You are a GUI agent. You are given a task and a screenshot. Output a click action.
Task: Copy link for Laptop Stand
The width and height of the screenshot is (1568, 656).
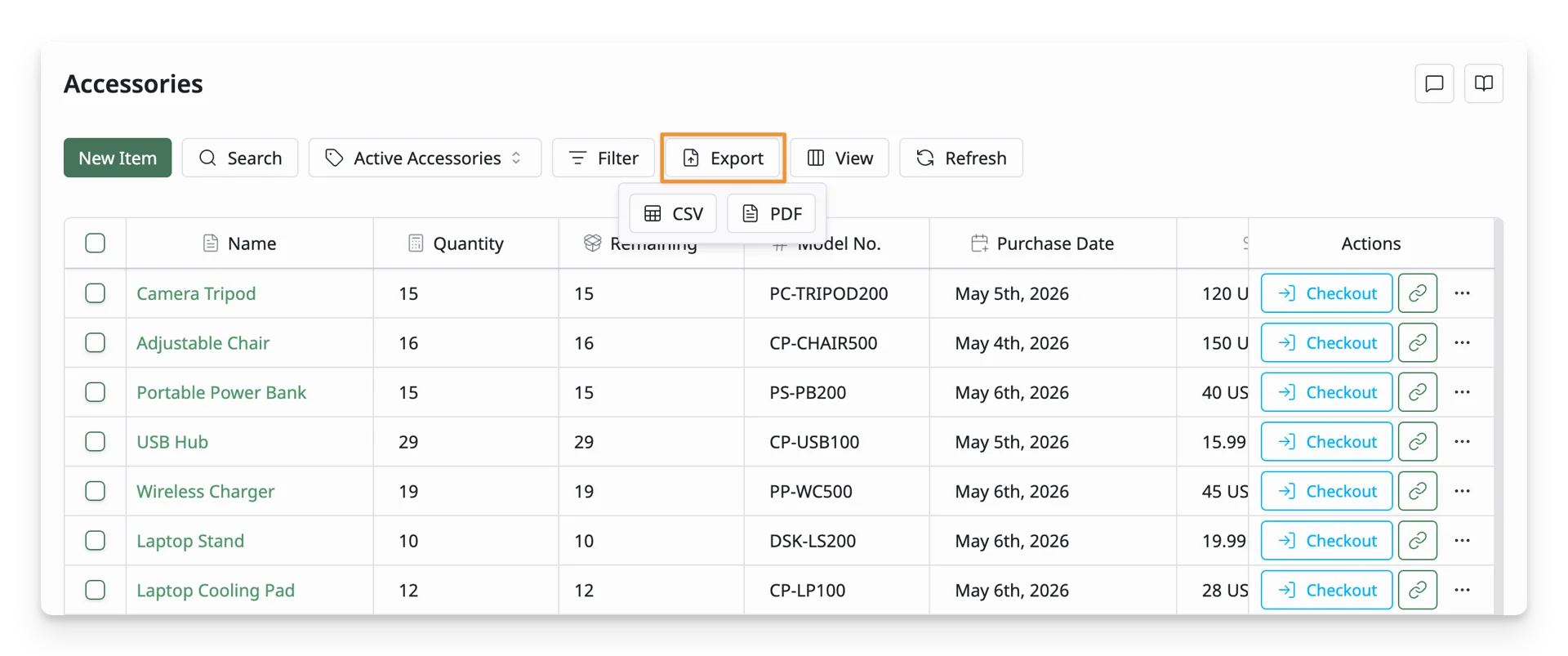tap(1418, 541)
